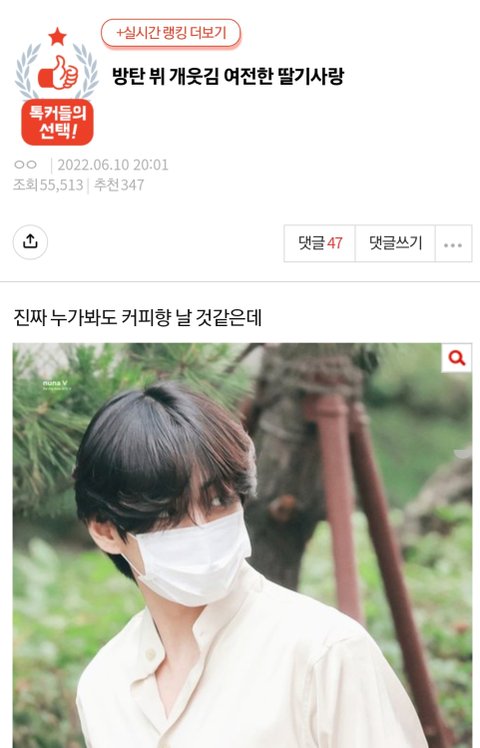
Task: Click the text 진짜 누가봐도 커피향
Action: [92, 318]
